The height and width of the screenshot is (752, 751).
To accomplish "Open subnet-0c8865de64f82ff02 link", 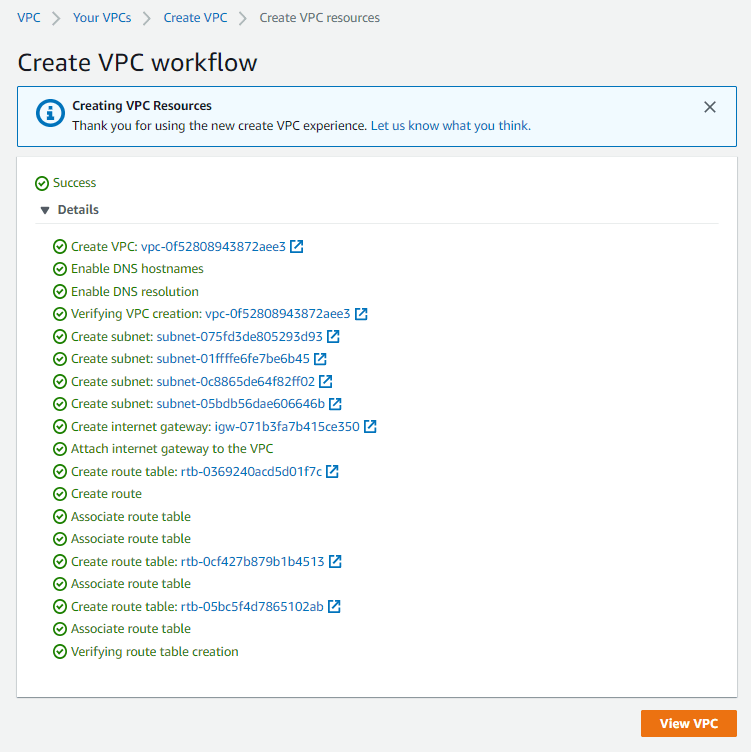I will coord(236,382).
